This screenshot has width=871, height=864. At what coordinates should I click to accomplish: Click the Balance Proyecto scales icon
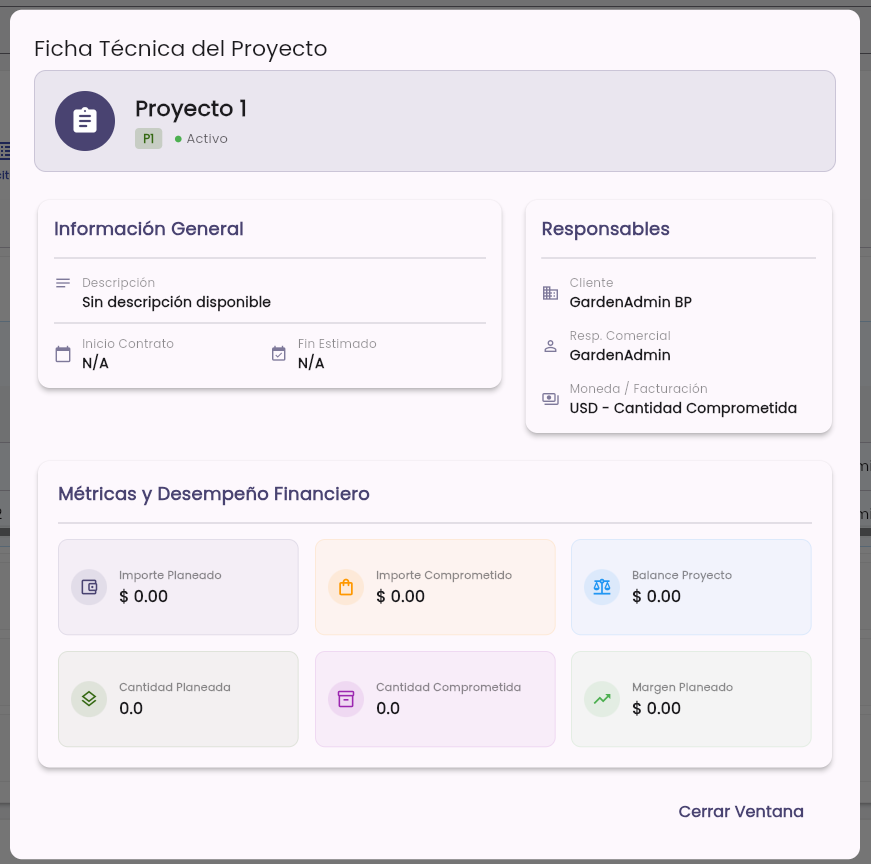tap(602, 587)
